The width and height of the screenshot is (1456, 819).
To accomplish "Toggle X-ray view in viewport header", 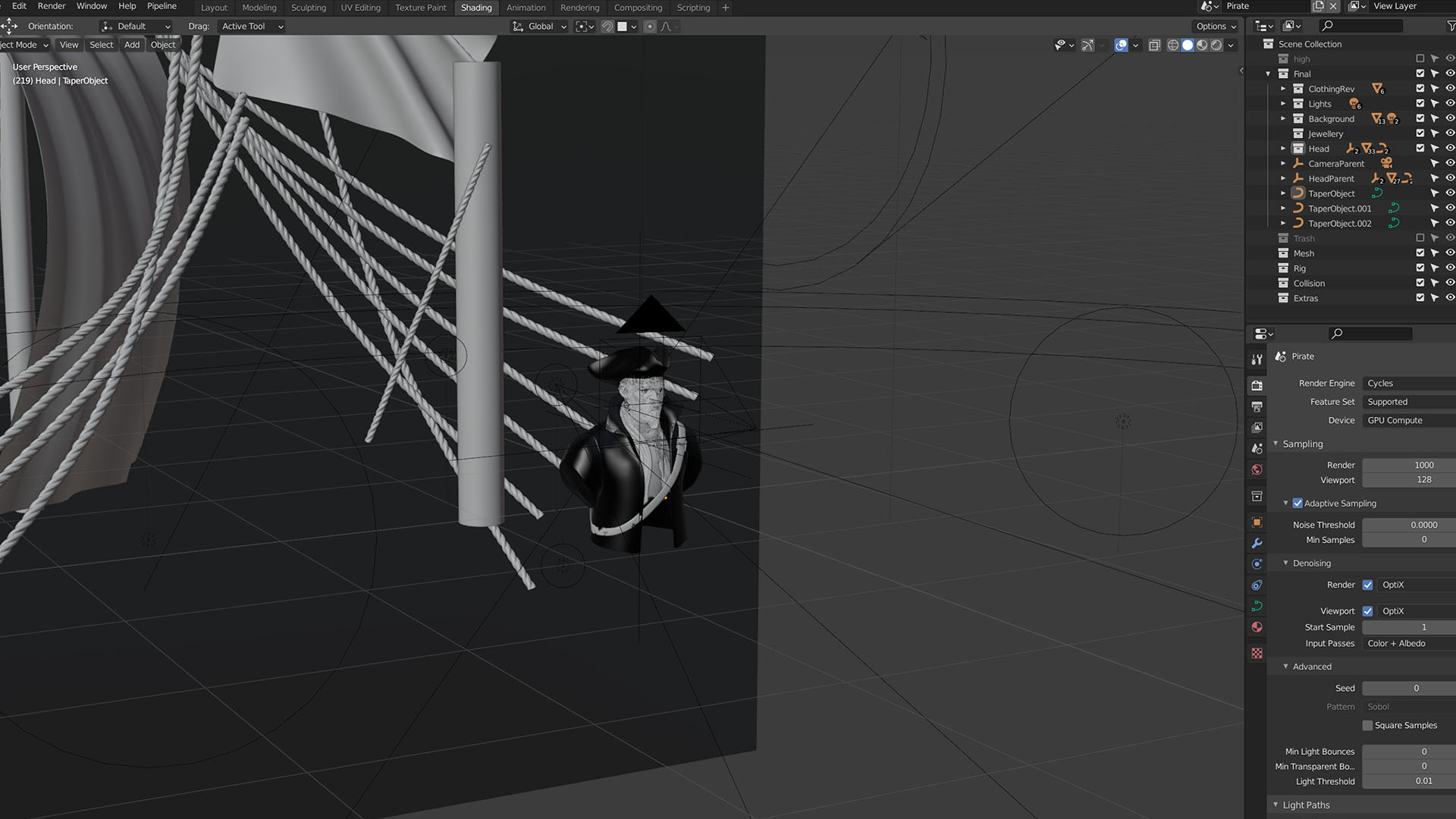I will pos(1154,45).
